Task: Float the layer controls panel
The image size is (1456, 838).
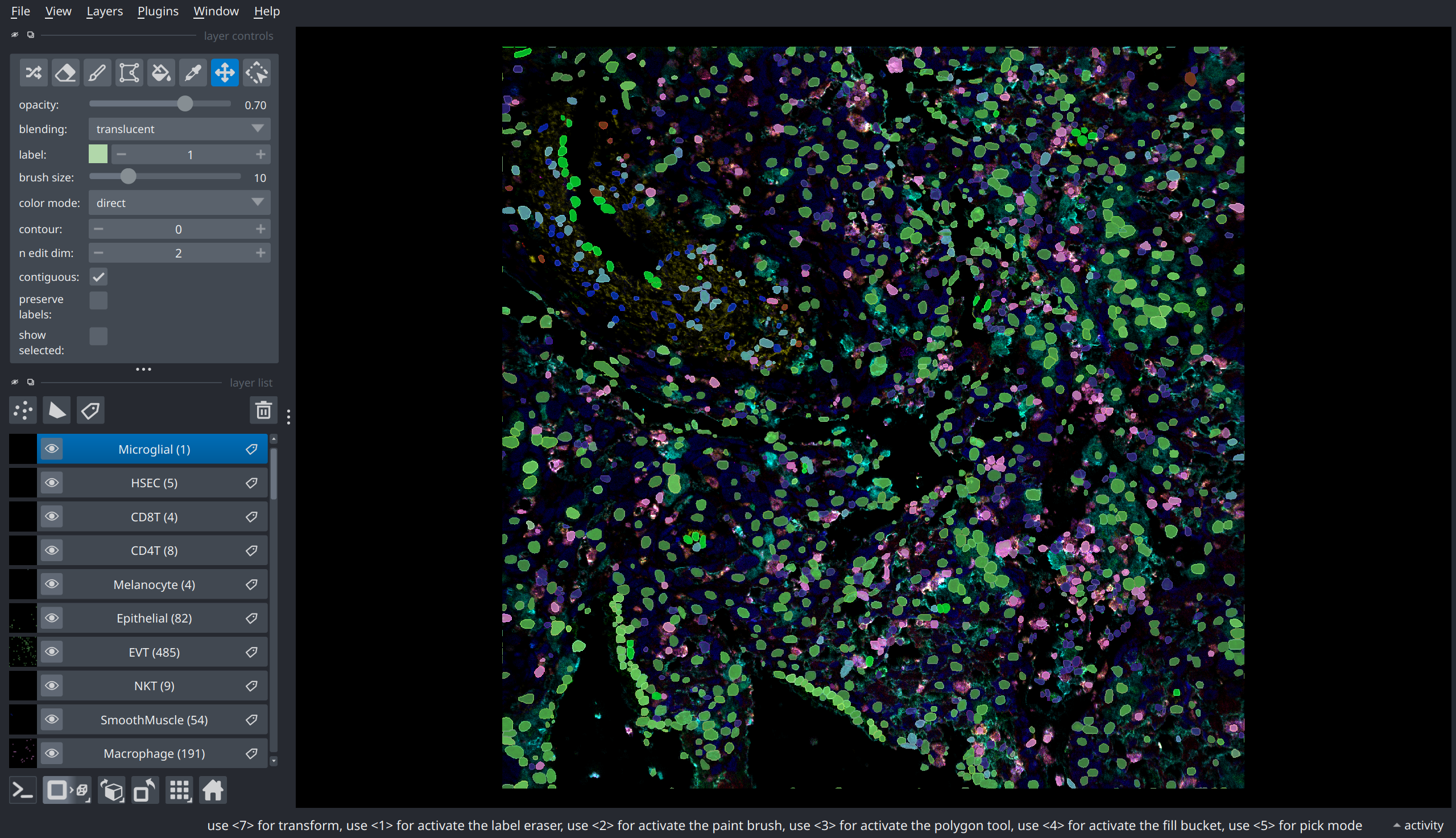Action: pyautogui.click(x=31, y=35)
